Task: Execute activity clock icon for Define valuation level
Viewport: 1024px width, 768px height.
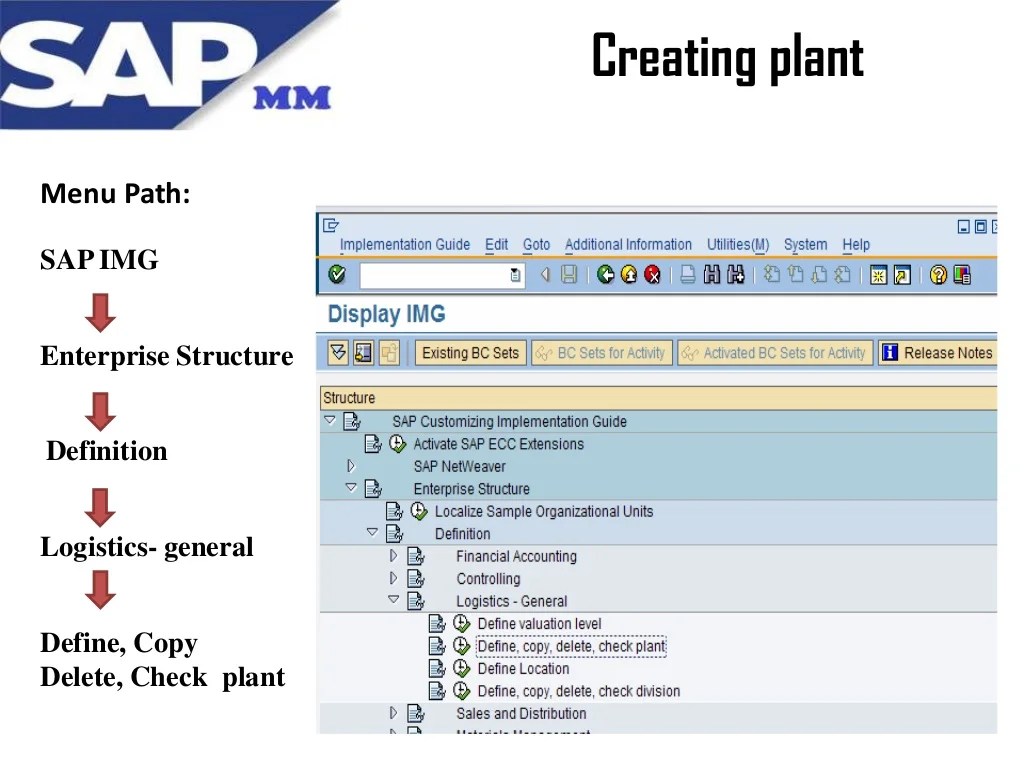Action: pos(462,623)
